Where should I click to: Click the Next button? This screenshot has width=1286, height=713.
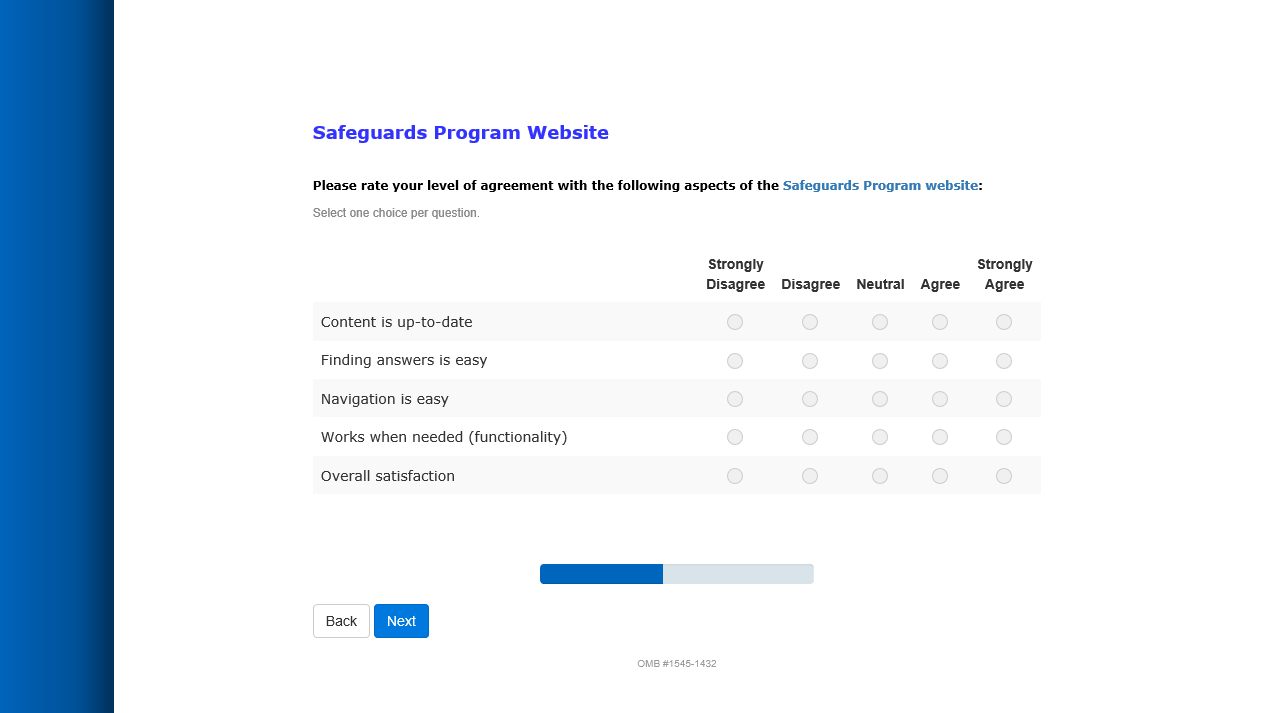click(401, 621)
